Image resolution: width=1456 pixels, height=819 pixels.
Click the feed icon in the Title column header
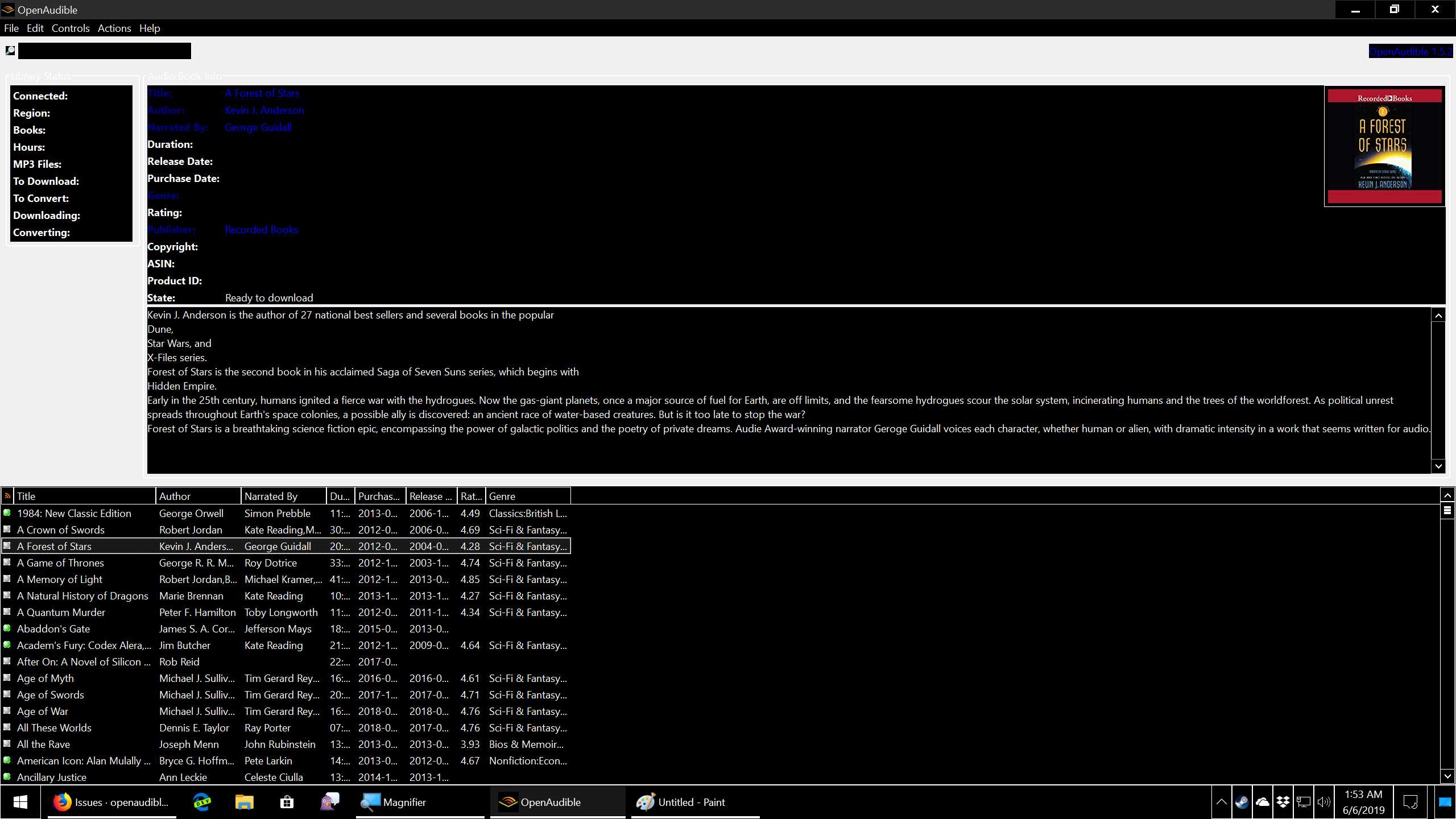tap(7, 495)
